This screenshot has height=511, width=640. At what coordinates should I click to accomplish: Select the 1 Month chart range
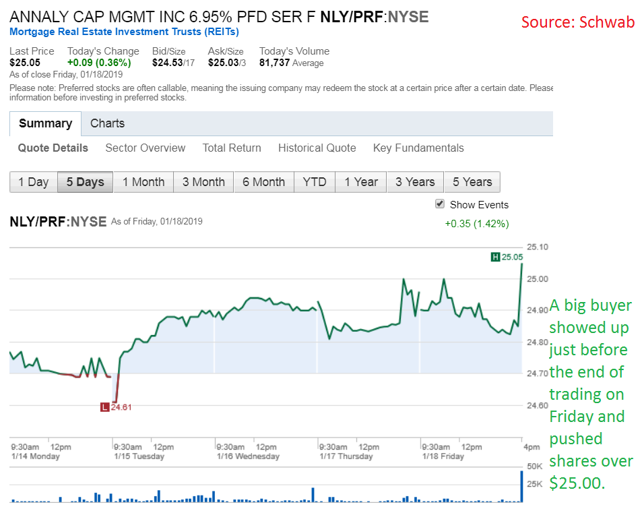pyautogui.click(x=143, y=182)
